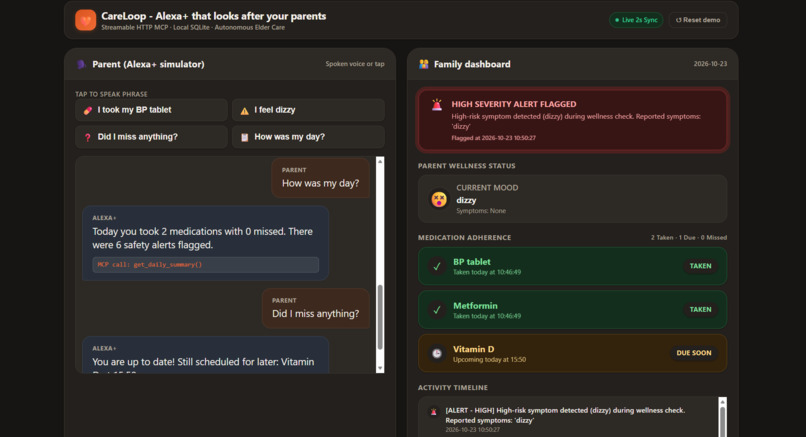The height and width of the screenshot is (437, 806).
Task: Click the PARENT WELLNESS STATUS heading
Action: (x=466, y=166)
